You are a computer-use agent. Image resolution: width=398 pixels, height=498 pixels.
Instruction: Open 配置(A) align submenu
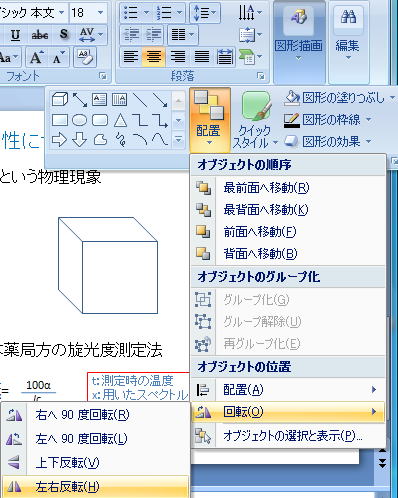(288, 390)
